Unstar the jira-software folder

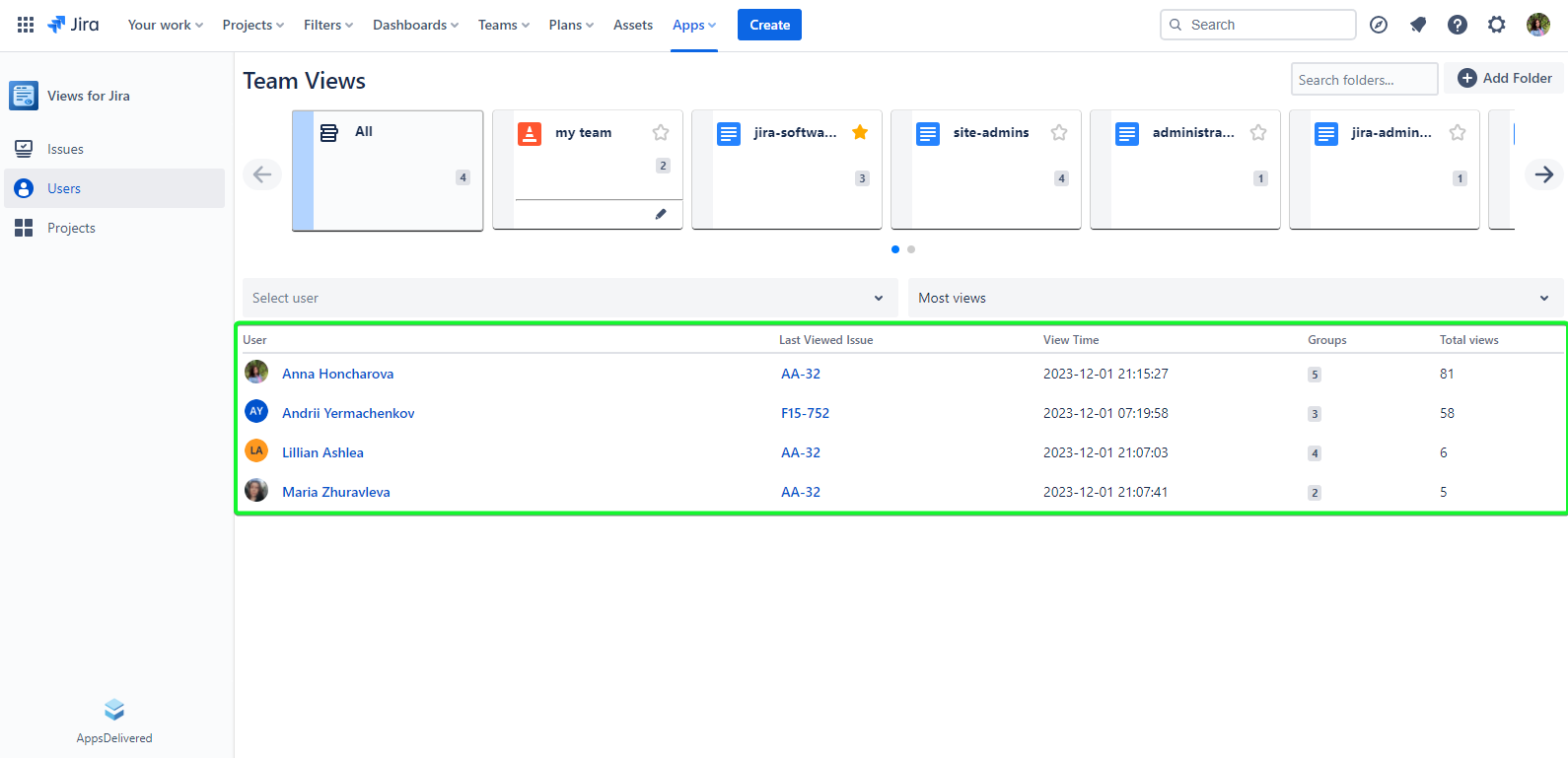click(860, 132)
